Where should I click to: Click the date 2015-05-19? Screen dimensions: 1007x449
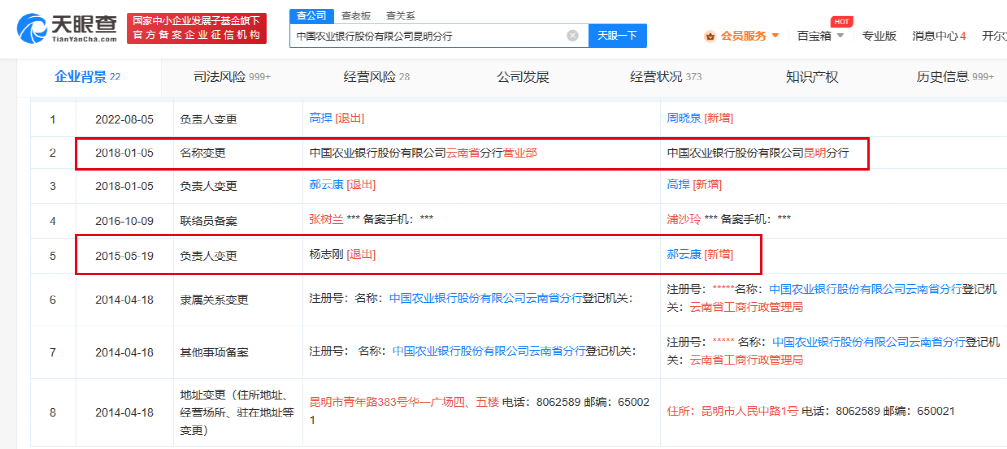pos(125,256)
